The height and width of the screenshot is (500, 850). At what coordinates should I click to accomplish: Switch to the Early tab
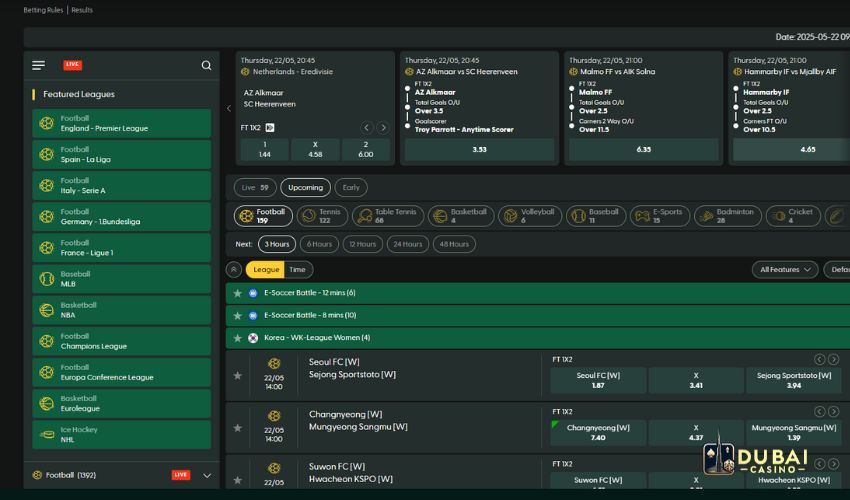[351, 188]
